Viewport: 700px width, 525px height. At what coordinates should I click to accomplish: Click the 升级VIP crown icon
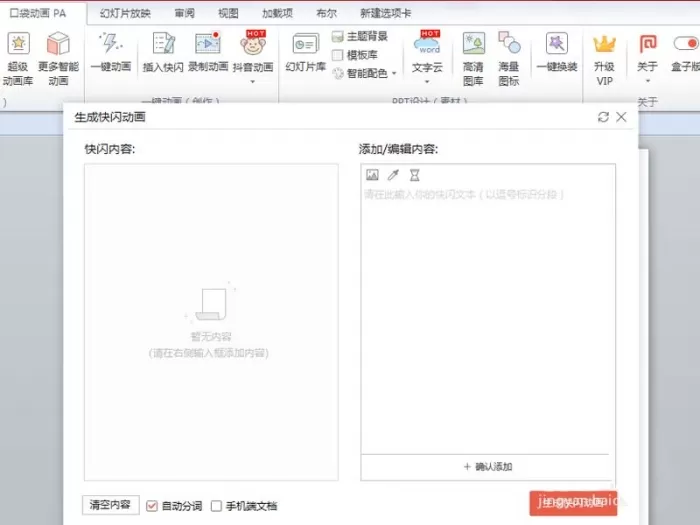click(x=604, y=44)
